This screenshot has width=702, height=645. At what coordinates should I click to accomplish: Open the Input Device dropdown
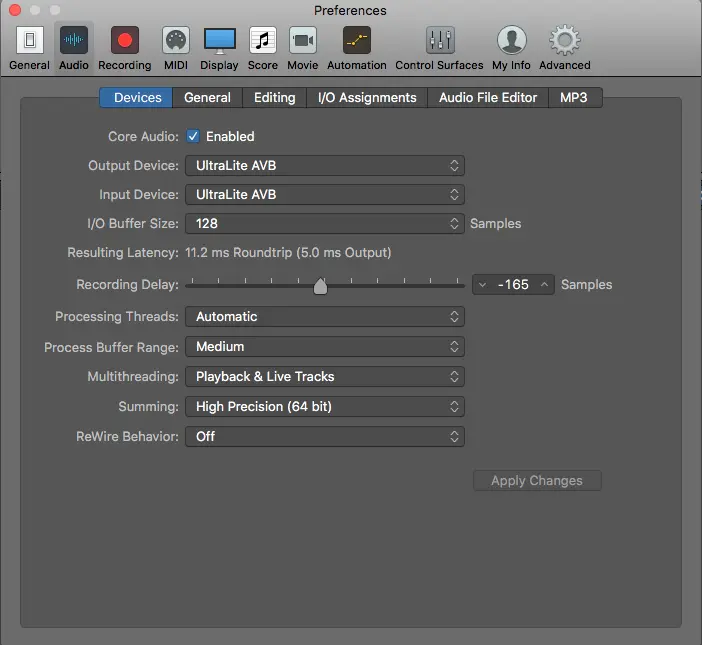coord(325,195)
